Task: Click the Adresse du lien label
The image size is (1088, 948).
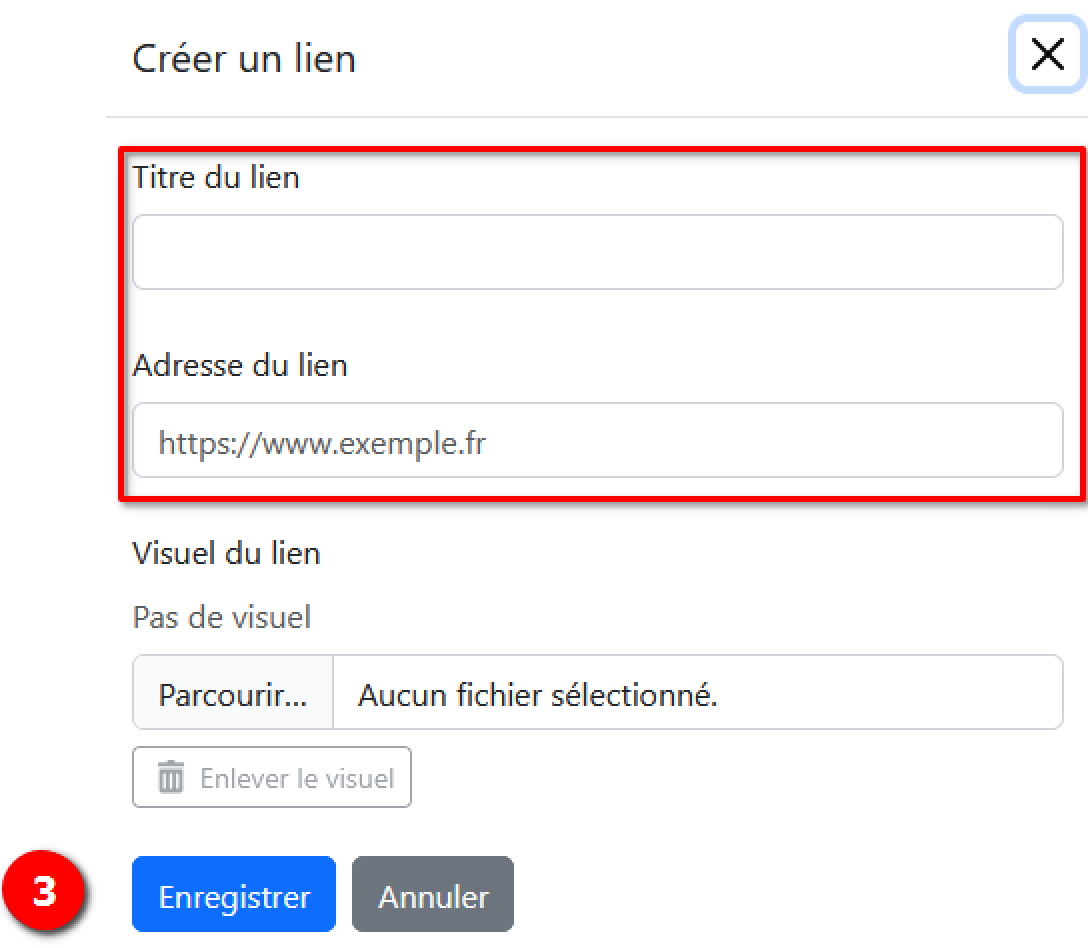Action: pyautogui.click(x=240, y=365)
